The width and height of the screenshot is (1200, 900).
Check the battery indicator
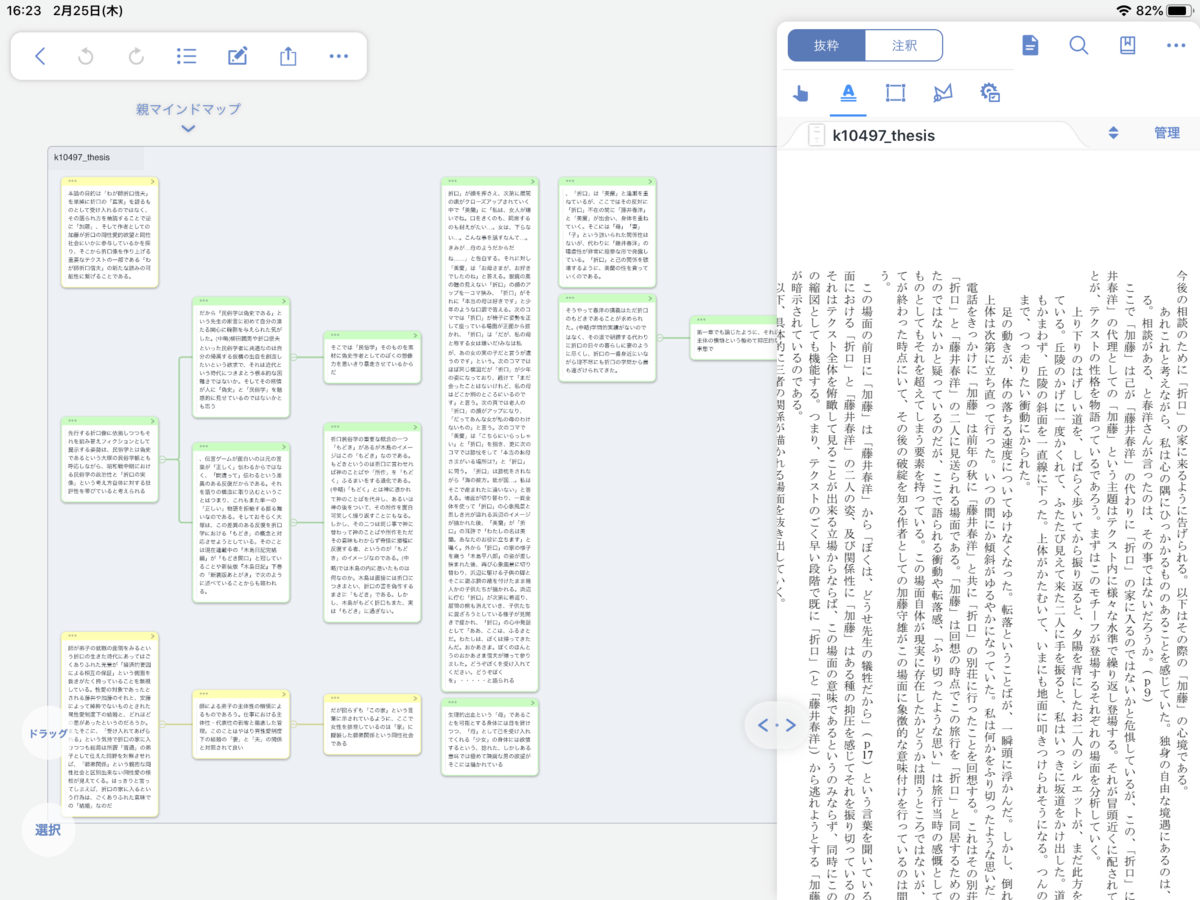point(1180,10)
